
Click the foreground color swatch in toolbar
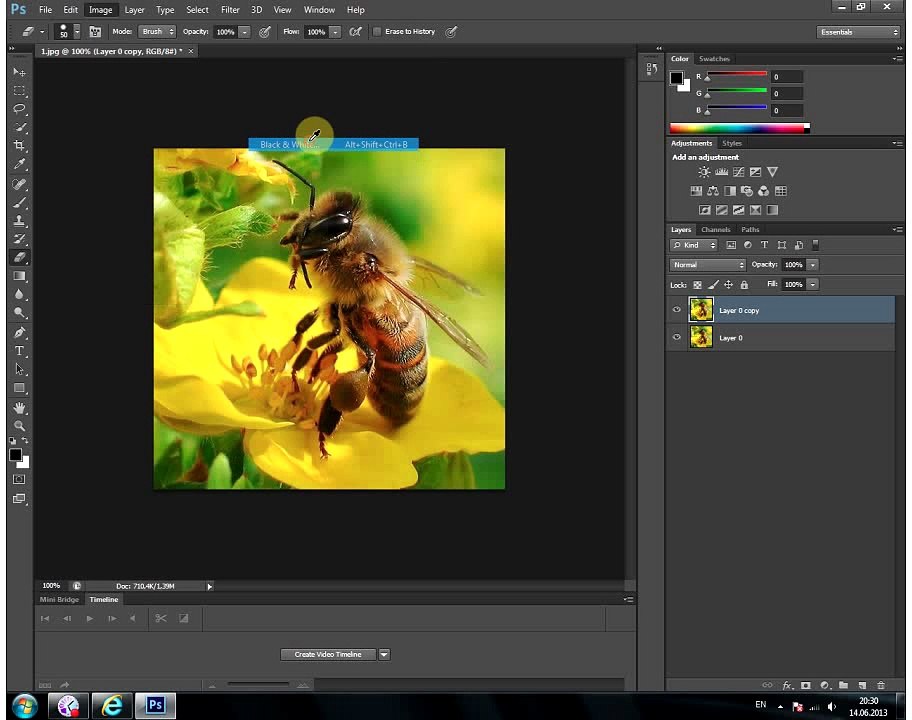[x=16, y=455]
